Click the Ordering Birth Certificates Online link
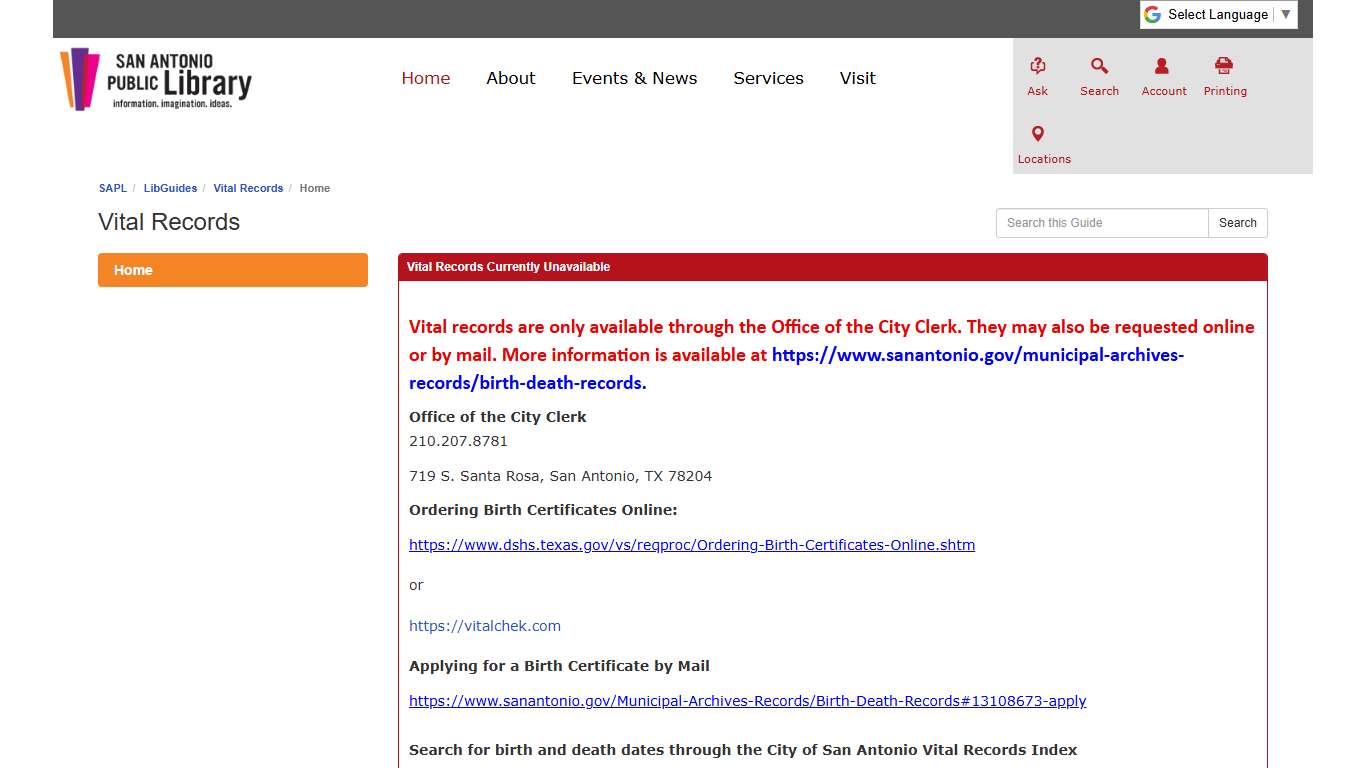Screen dimensions: 1366x768 click(691, 545)
